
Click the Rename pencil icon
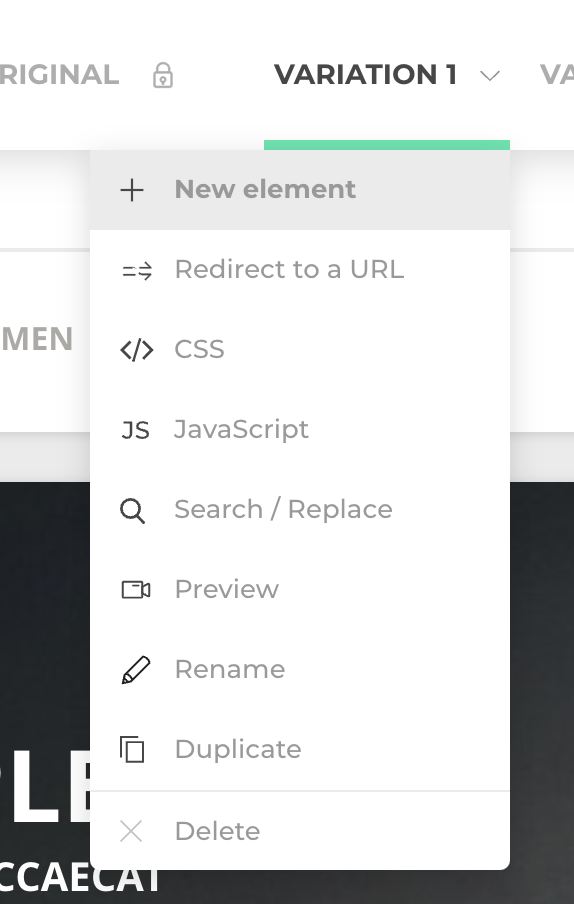[136, 670]
